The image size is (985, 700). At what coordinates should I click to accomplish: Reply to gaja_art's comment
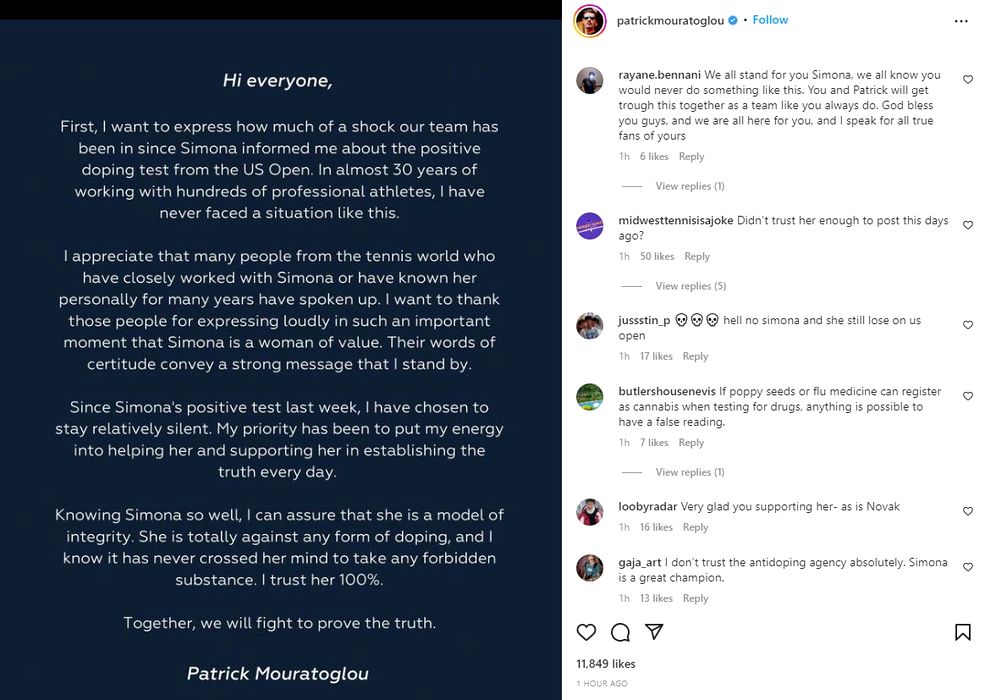point(695,598)
